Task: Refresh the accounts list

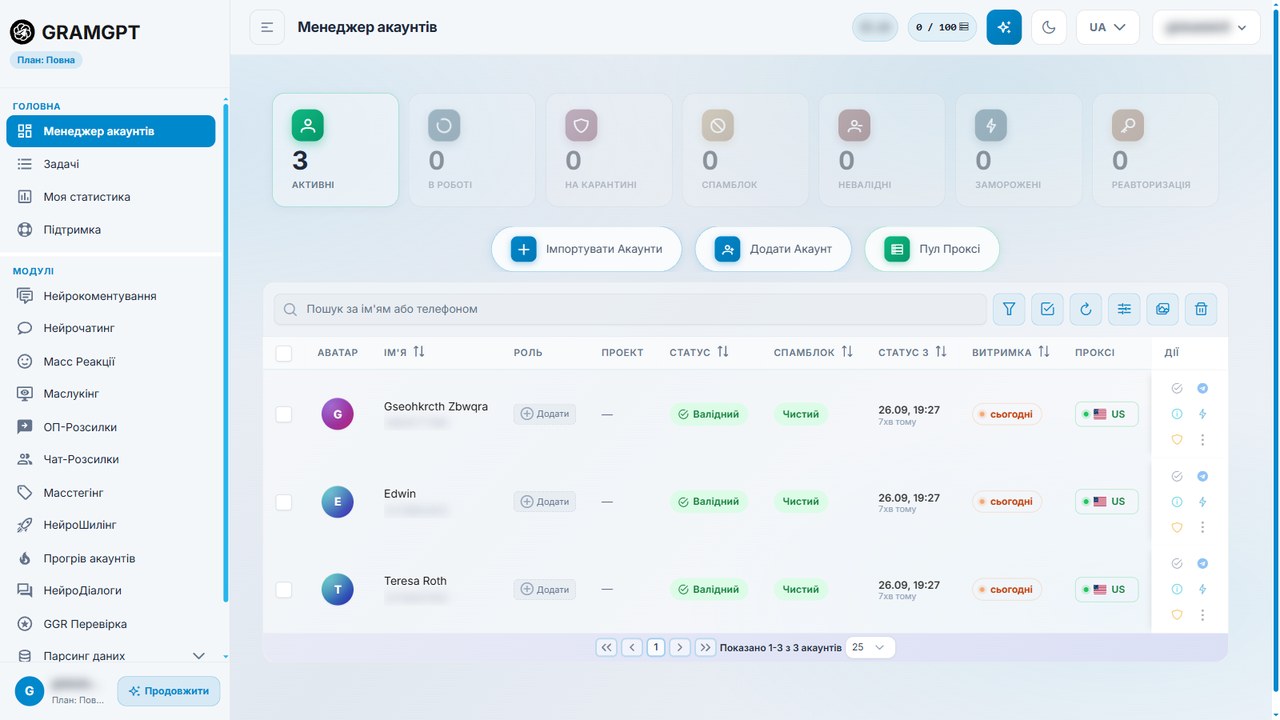Action: (x=1086, y=309)
